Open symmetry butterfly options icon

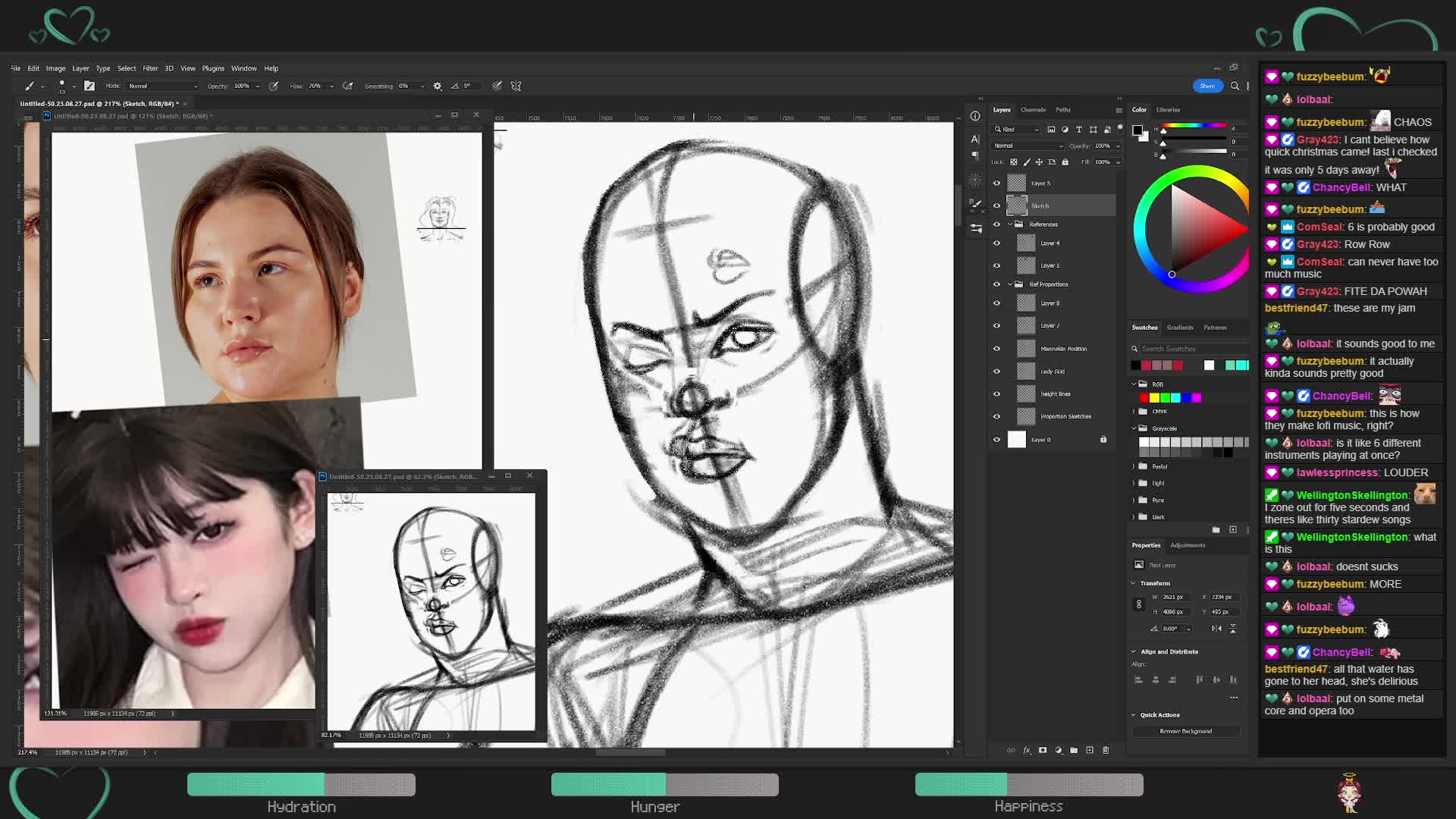pyautogui.click(x=516, y=86)
